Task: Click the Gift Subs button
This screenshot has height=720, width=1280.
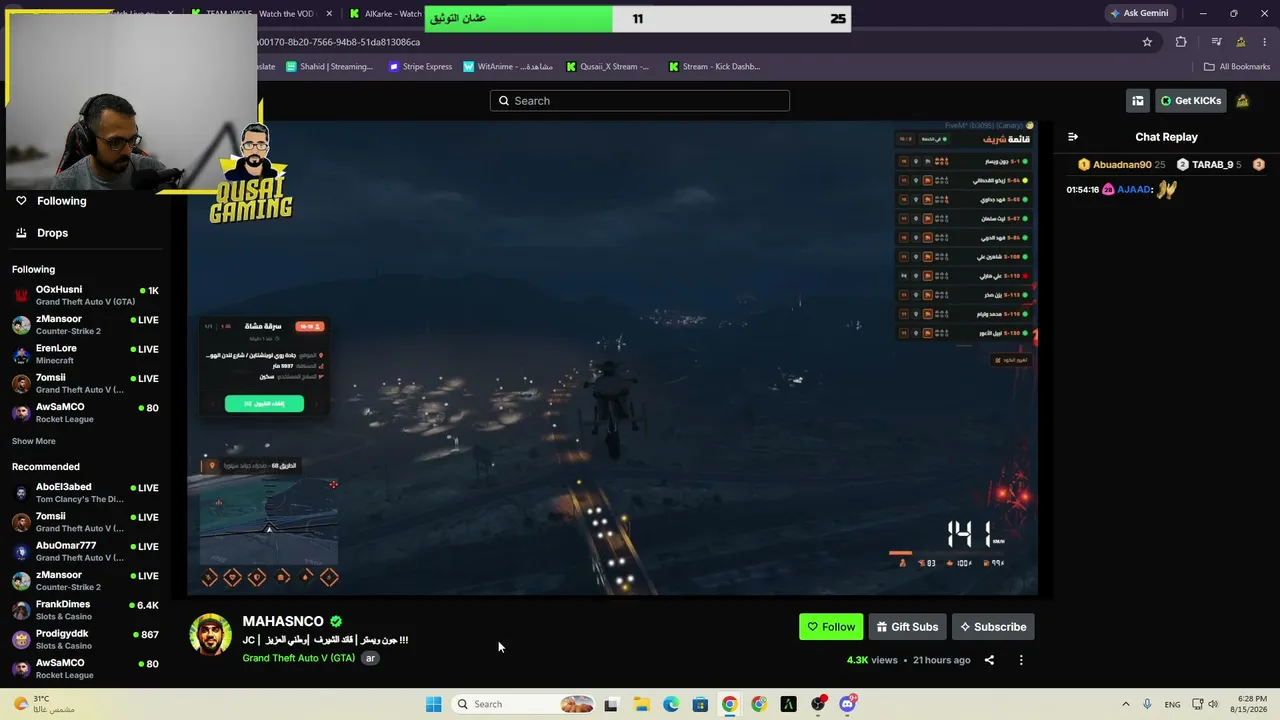Action: pos(907,627)
